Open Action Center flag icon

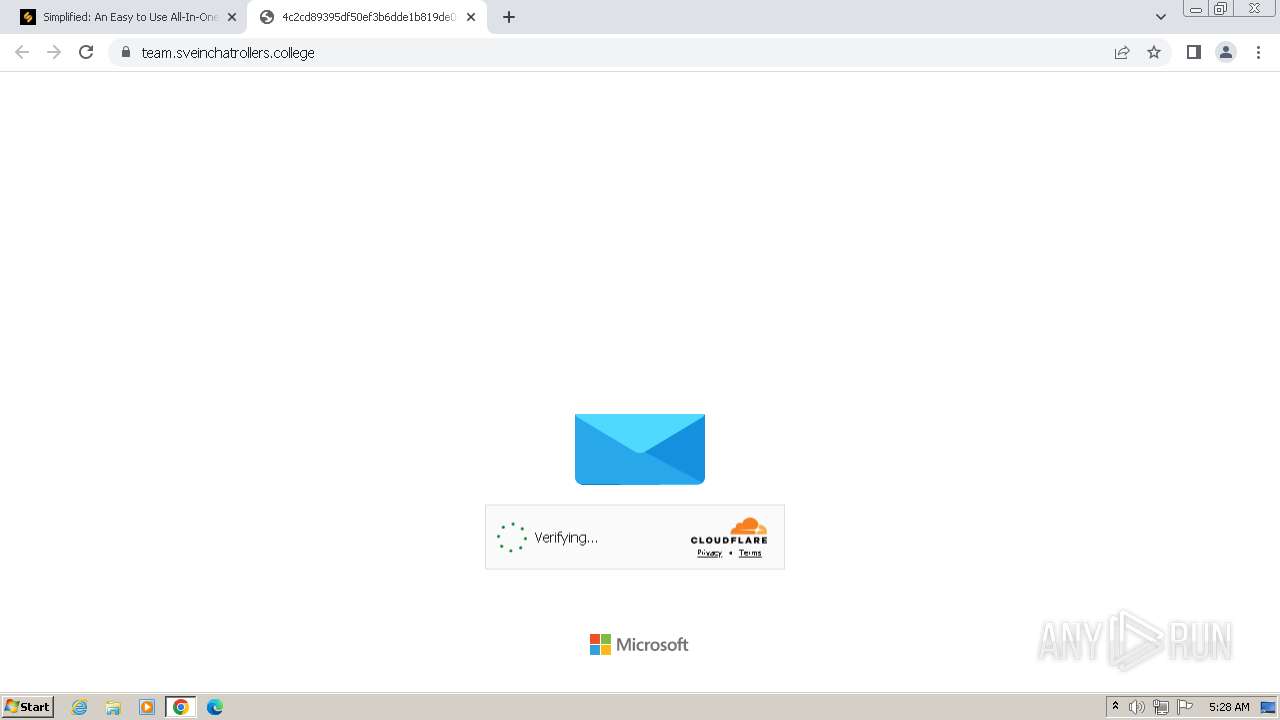[1185, 707]
